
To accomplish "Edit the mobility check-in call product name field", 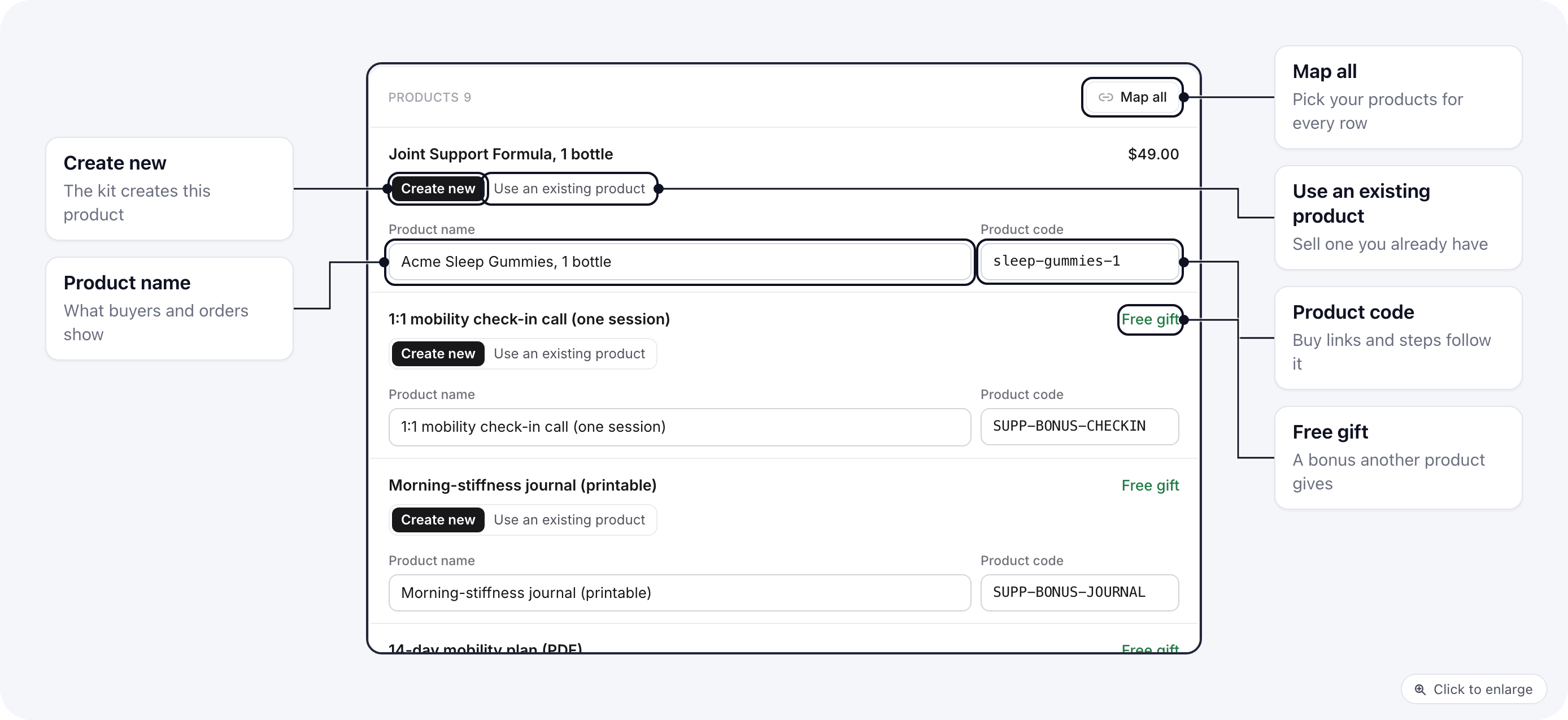I will point(680,427).
